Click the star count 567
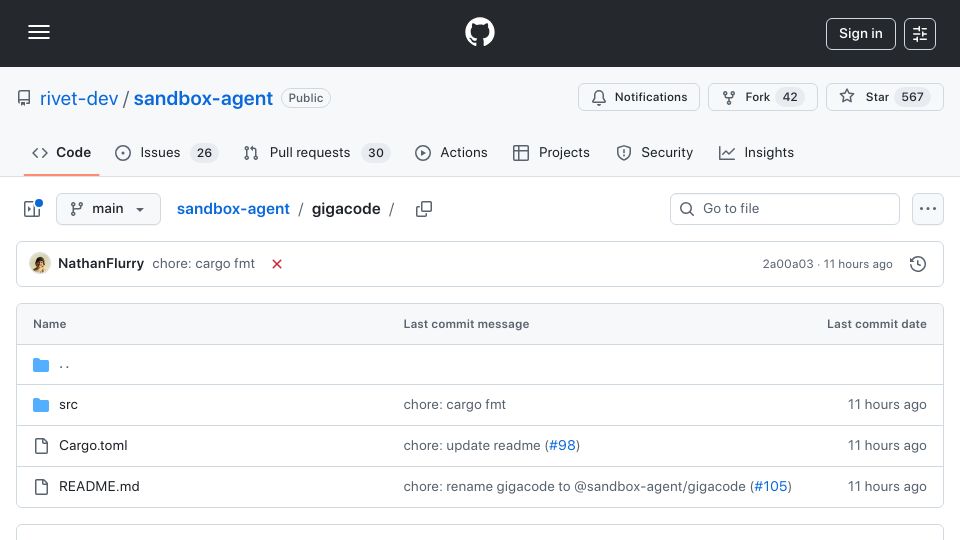This screenshot has width=960, height=540. 912,97
